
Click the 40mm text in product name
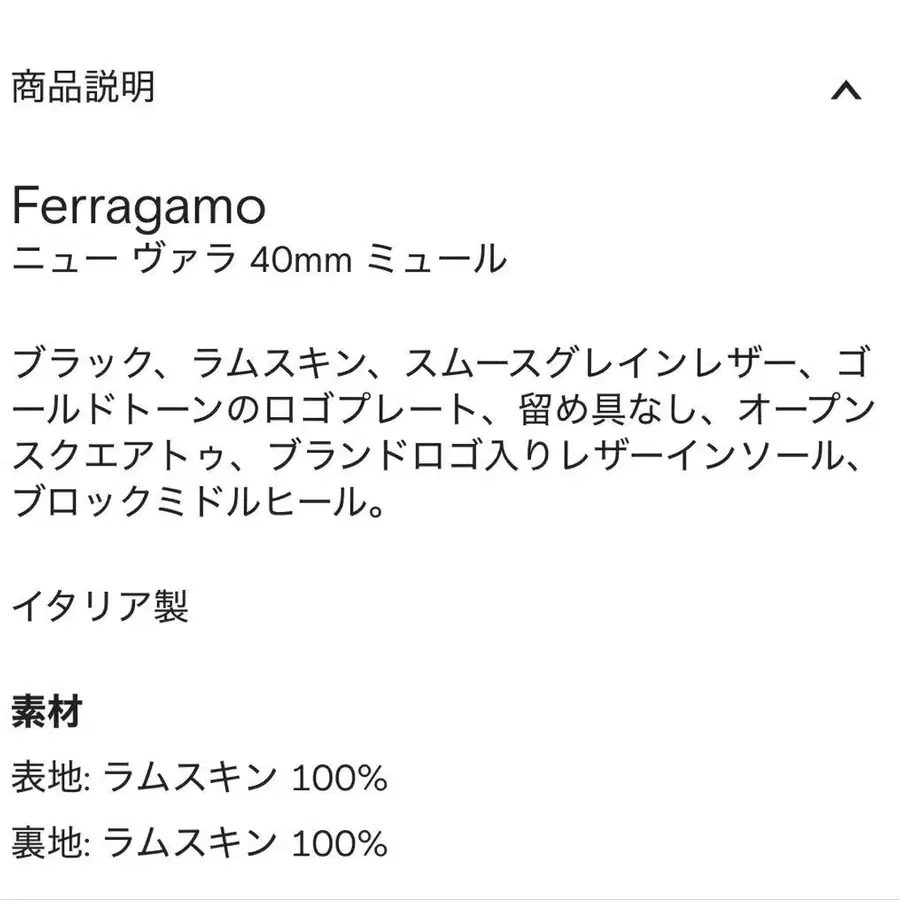pos(301,261)
